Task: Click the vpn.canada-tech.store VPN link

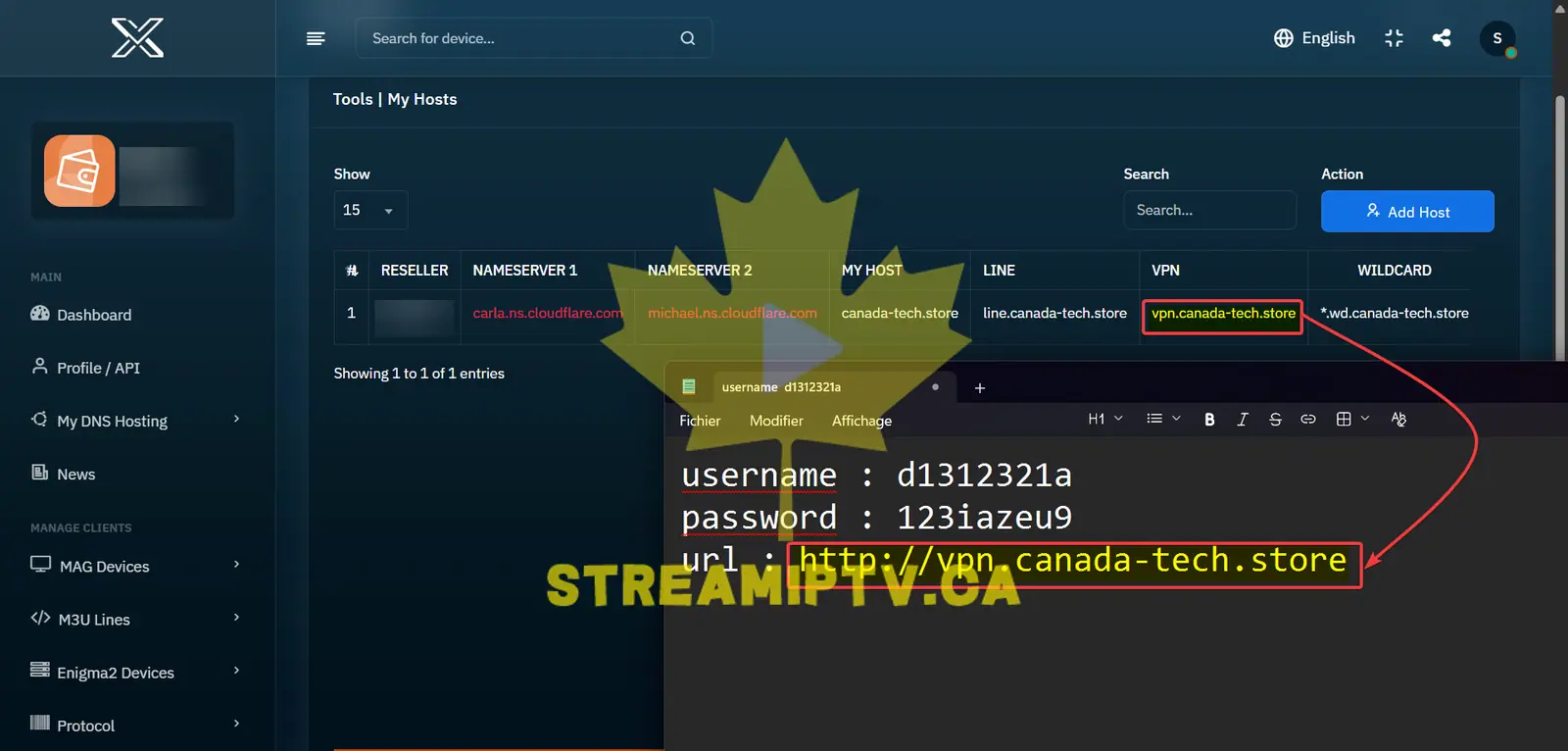Action: [1223, 313]
